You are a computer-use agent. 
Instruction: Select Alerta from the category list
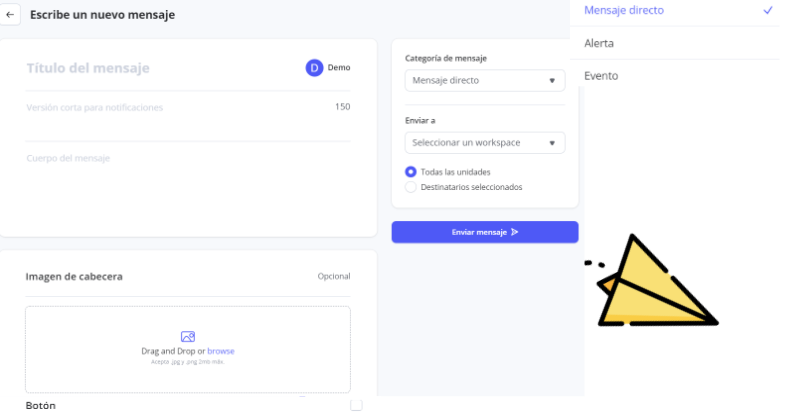(600, 43)
